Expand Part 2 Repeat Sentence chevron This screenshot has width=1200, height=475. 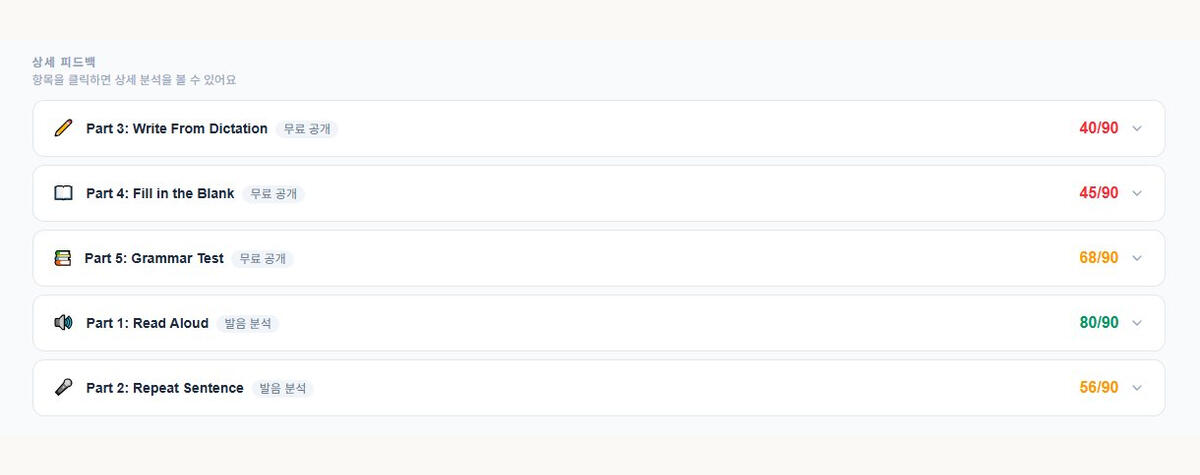pos(1136,388)
